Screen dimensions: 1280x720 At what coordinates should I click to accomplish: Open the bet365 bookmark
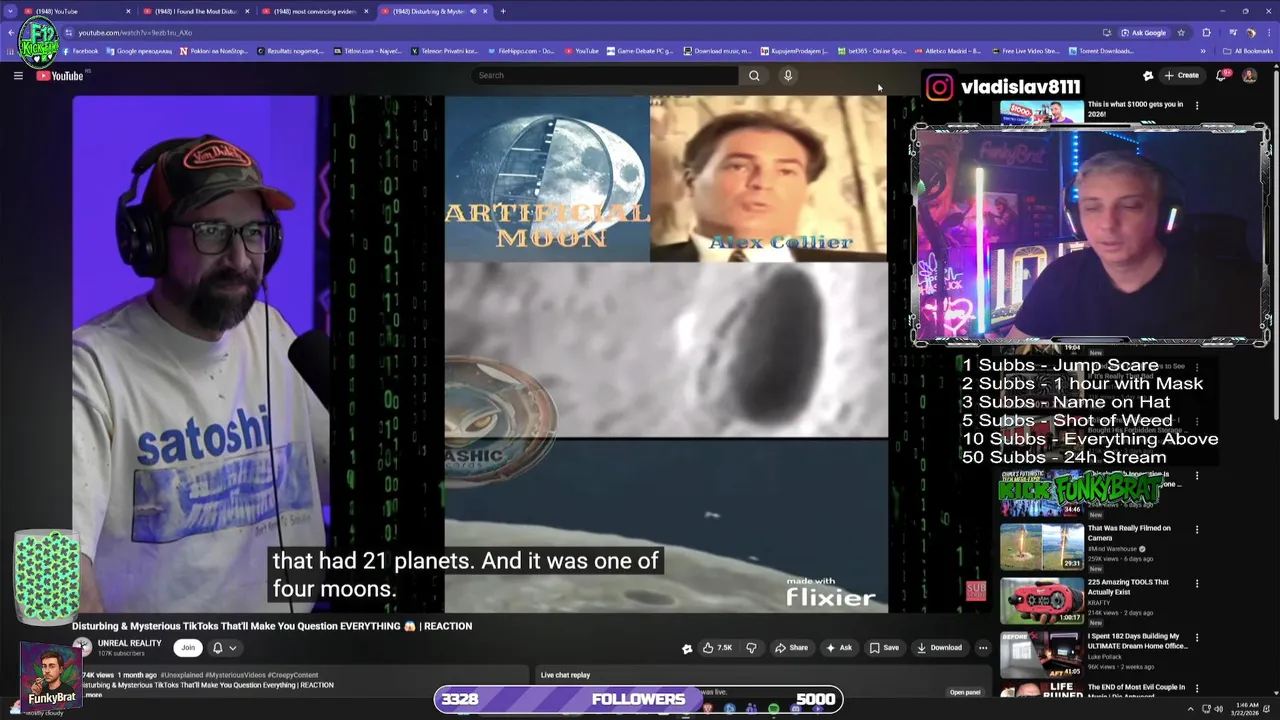tap(872, 51)
